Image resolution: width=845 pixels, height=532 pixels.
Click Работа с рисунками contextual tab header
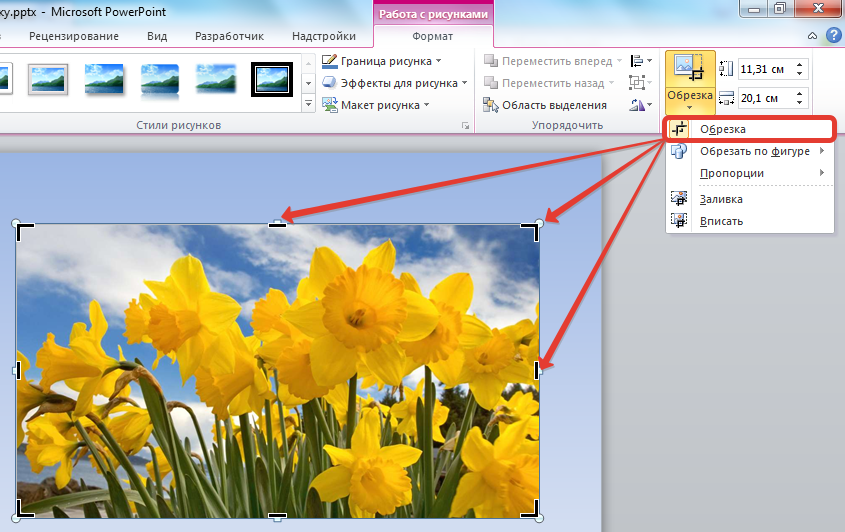433,14
